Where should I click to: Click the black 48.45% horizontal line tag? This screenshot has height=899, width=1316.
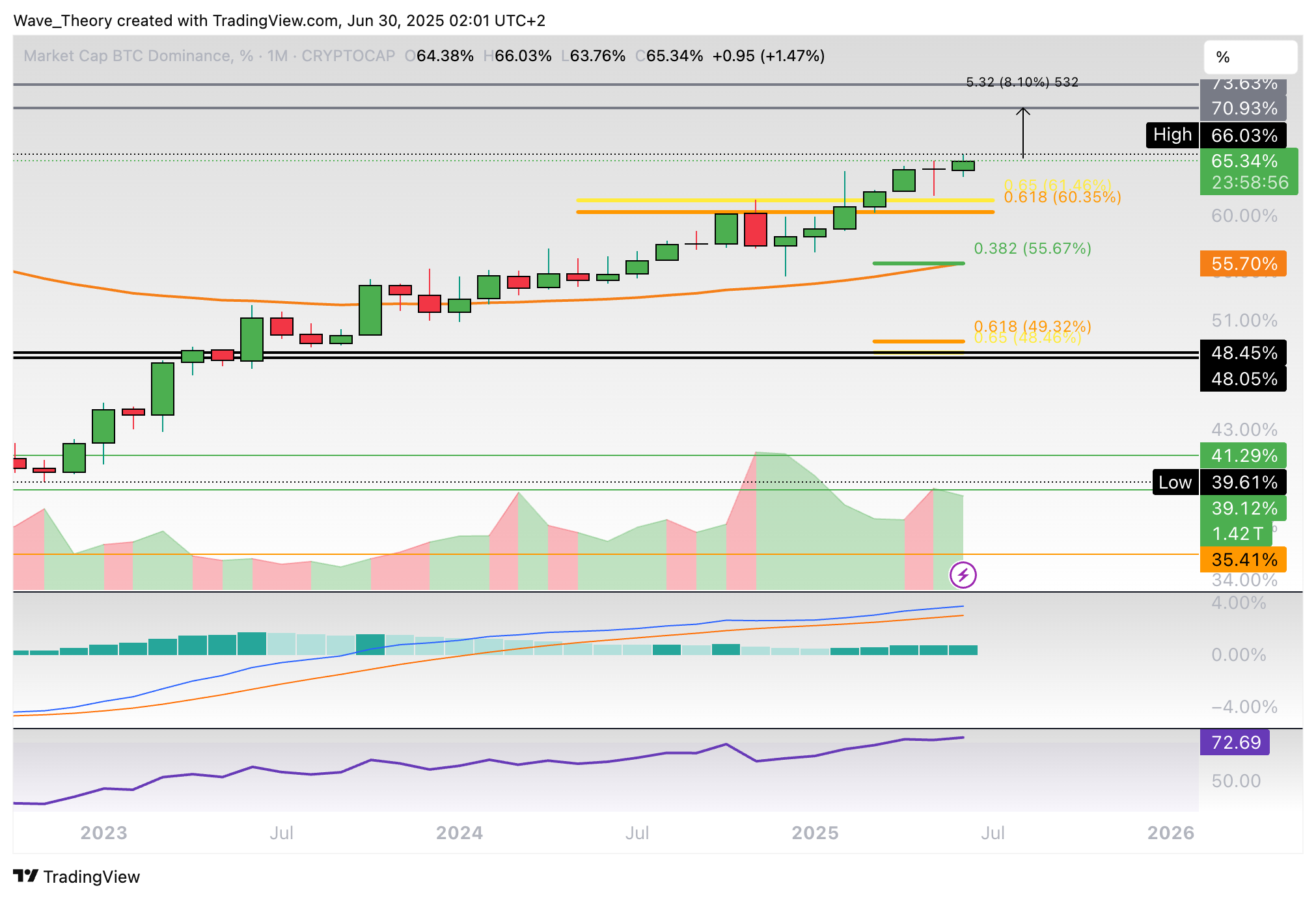[x=1243, y=353]
